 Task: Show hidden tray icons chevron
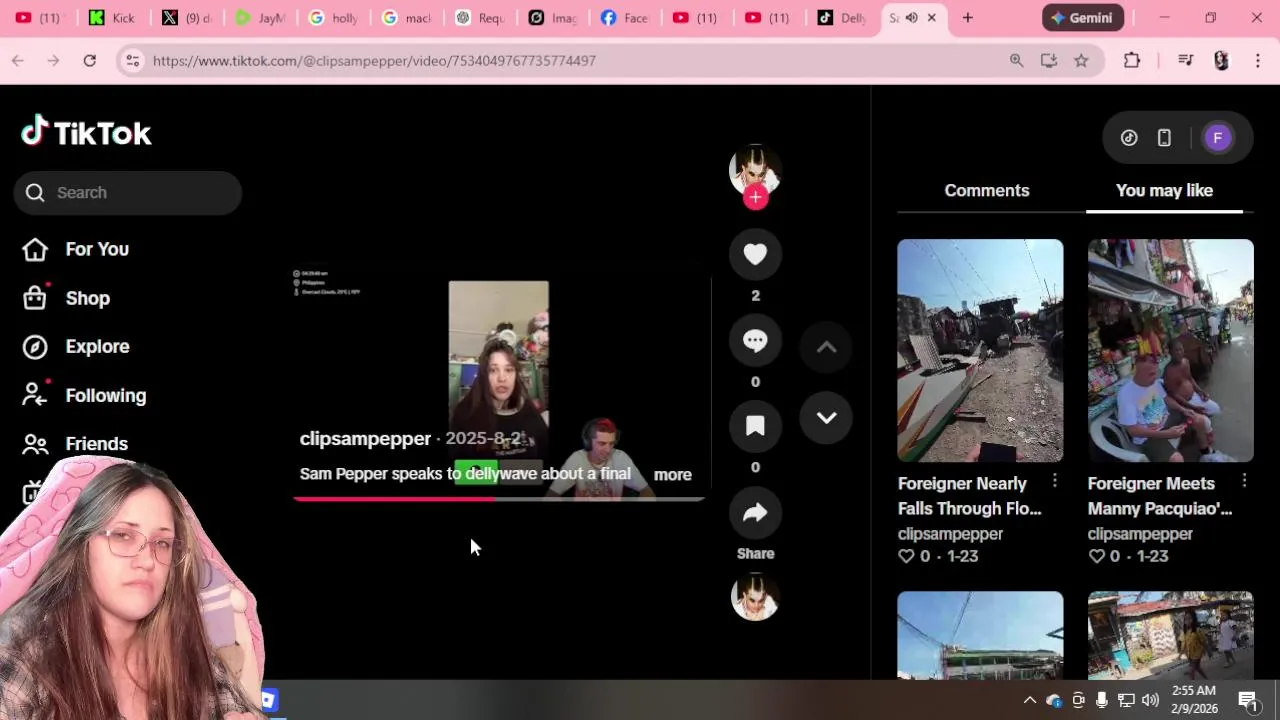click(x=1030, y=700)
